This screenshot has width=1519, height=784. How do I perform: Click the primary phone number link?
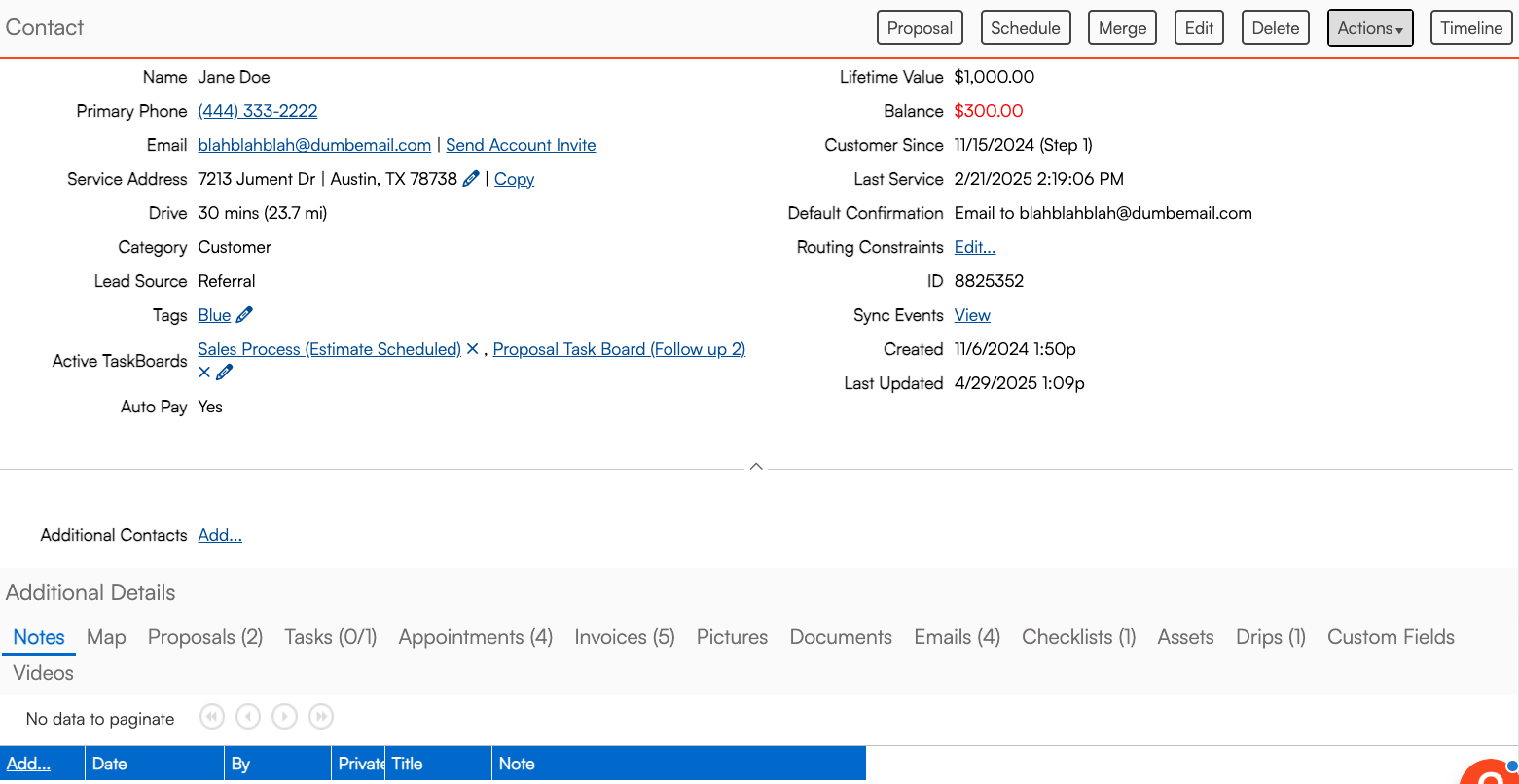point(258,111)
